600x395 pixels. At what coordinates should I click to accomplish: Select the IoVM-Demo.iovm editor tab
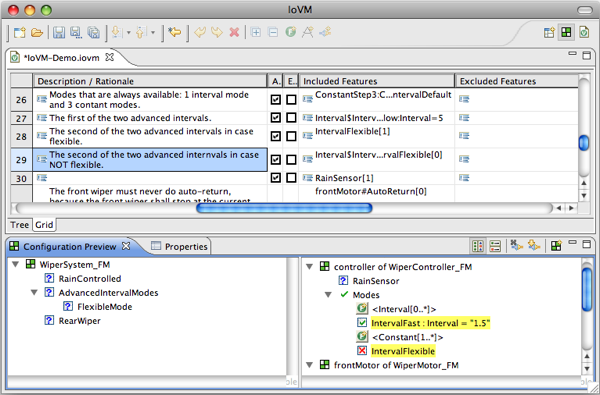pyautogui.click(x=61, y=58)
